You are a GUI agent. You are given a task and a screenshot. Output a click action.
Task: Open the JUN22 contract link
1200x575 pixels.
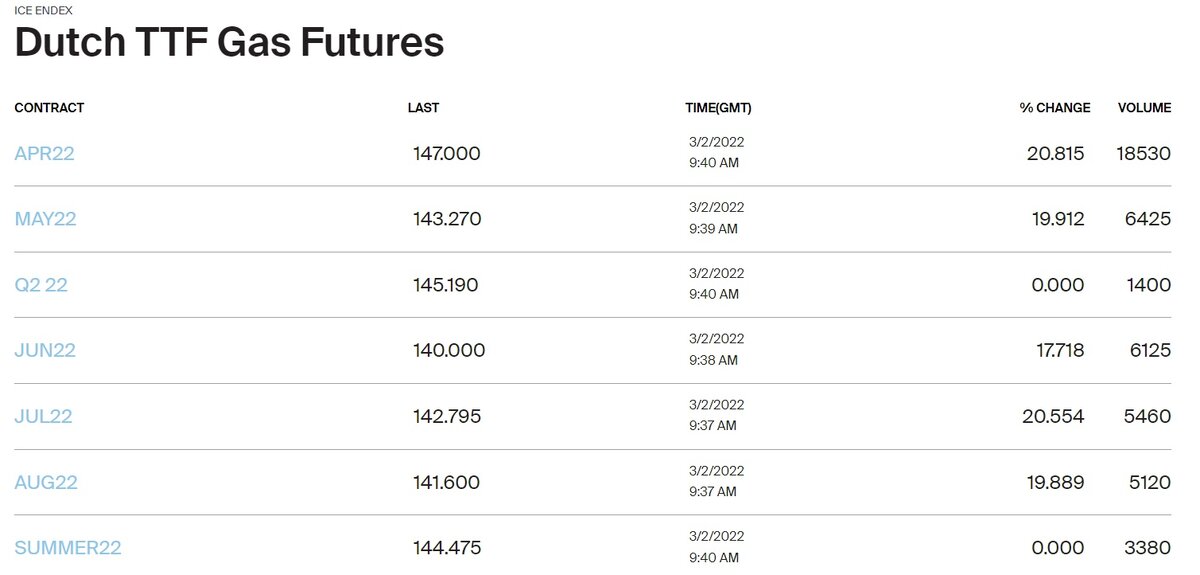(45, 351)
